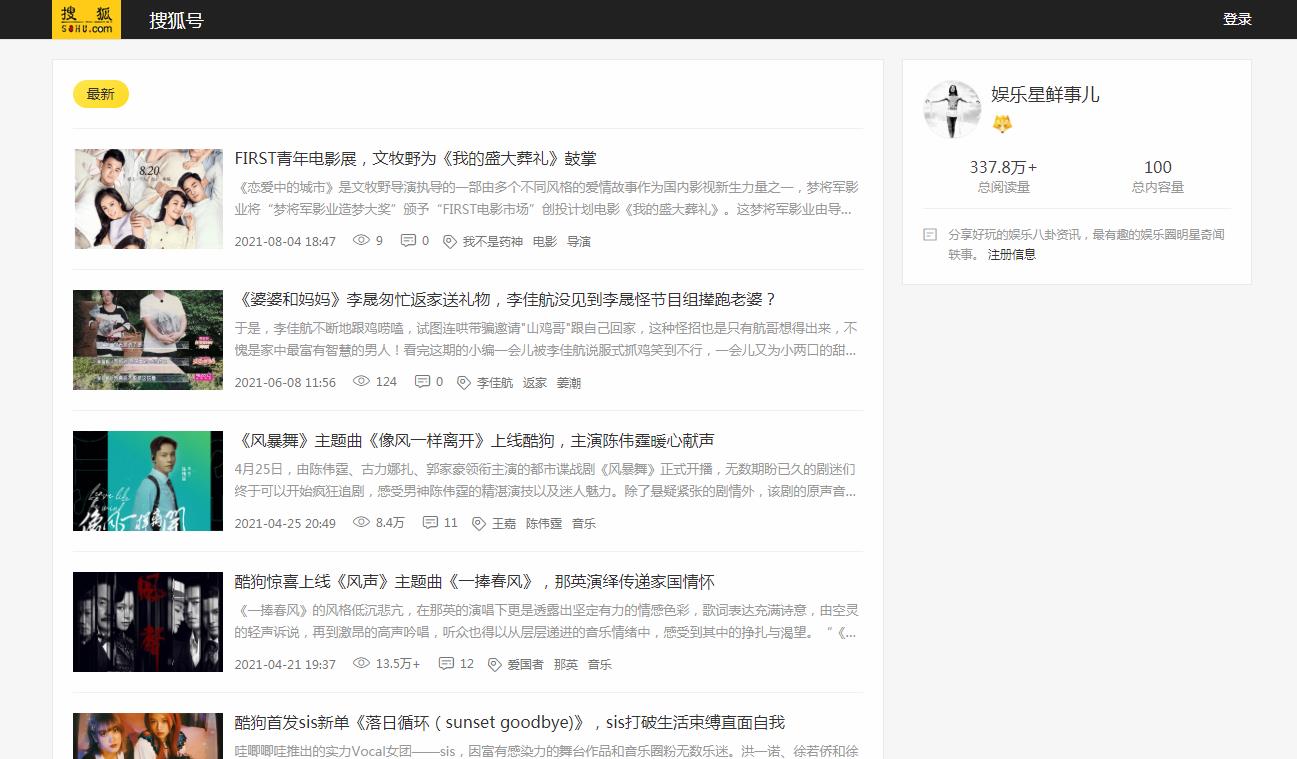
Task: Click the fox badge icon under account name
Action: [1002, 124]
